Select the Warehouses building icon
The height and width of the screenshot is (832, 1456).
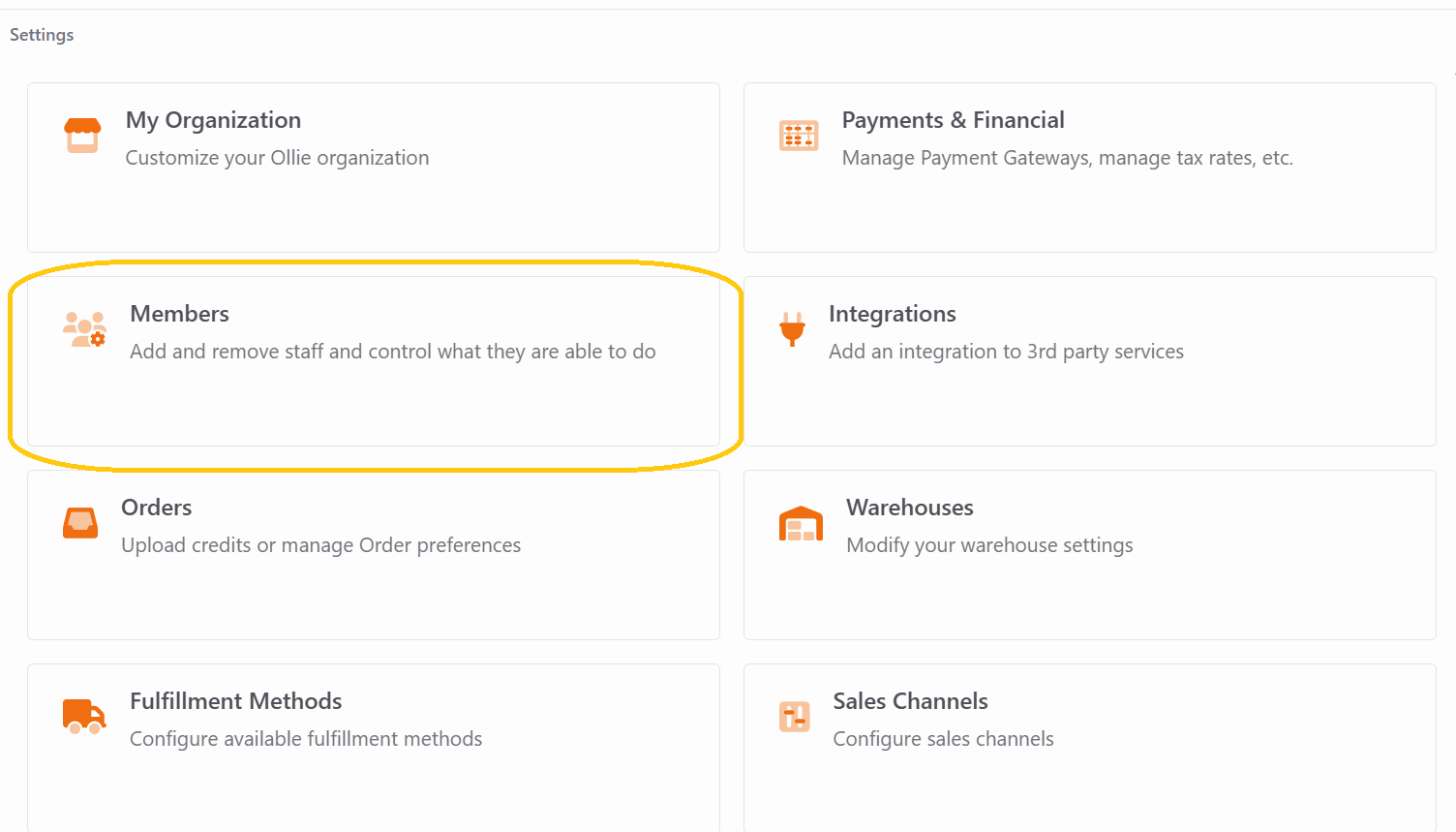(x=801, y=523)
